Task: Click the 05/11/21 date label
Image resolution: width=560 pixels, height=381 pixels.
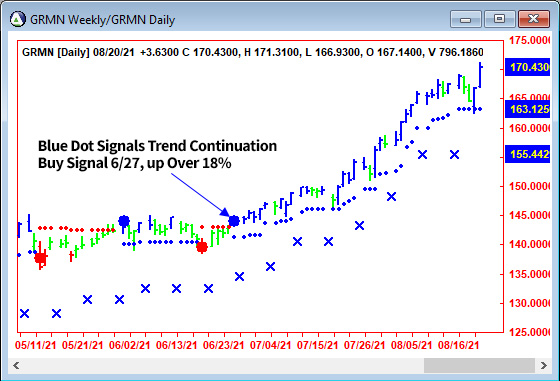Action: pos(35,345)
